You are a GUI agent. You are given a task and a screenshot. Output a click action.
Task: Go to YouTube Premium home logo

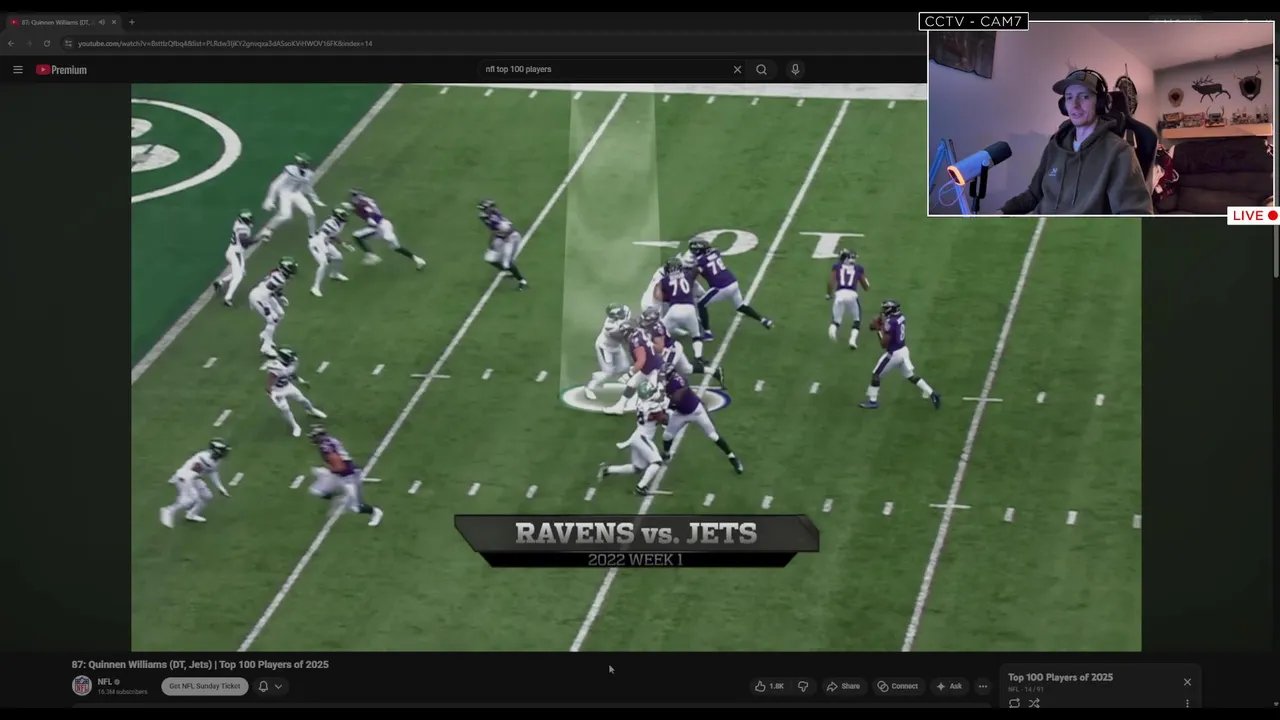(x=62, y=70)
